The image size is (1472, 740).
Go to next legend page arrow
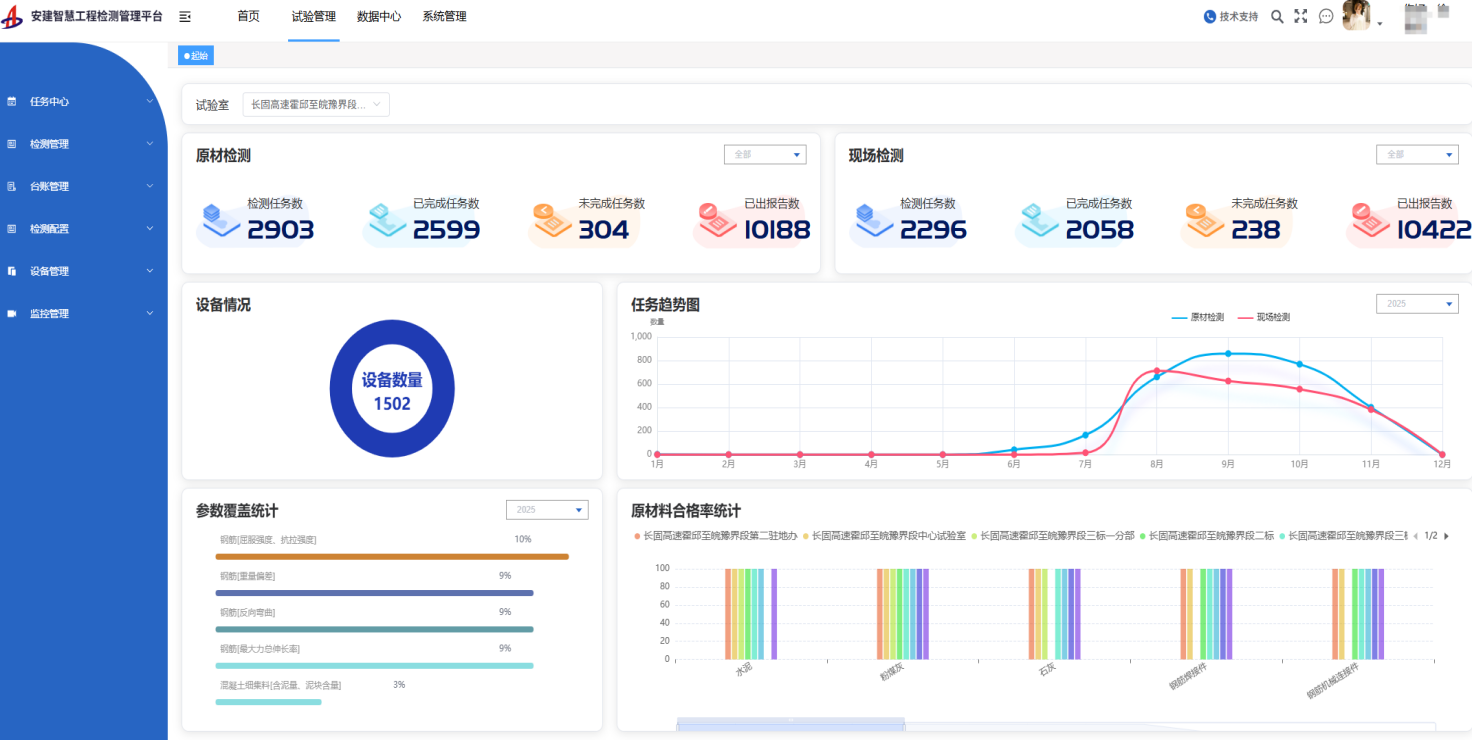coord(1446,536)
